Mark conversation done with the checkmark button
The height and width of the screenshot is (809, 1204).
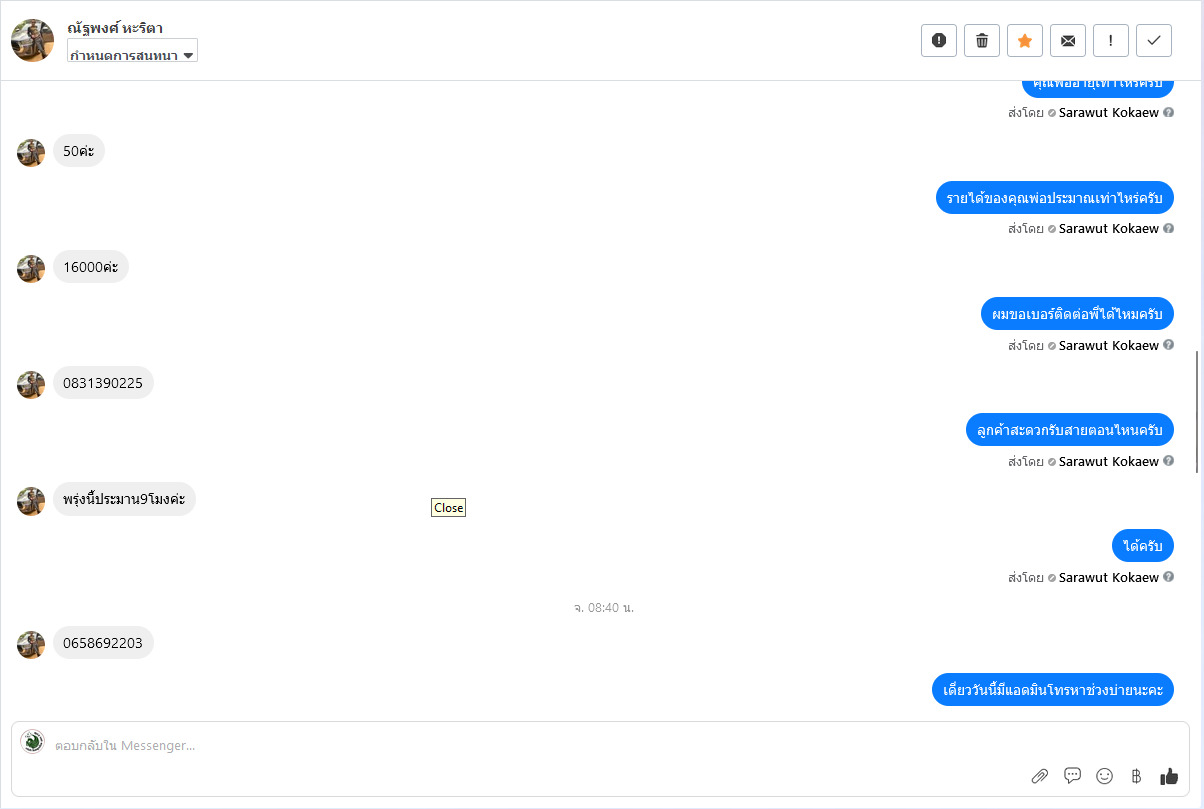(1154, 40)
